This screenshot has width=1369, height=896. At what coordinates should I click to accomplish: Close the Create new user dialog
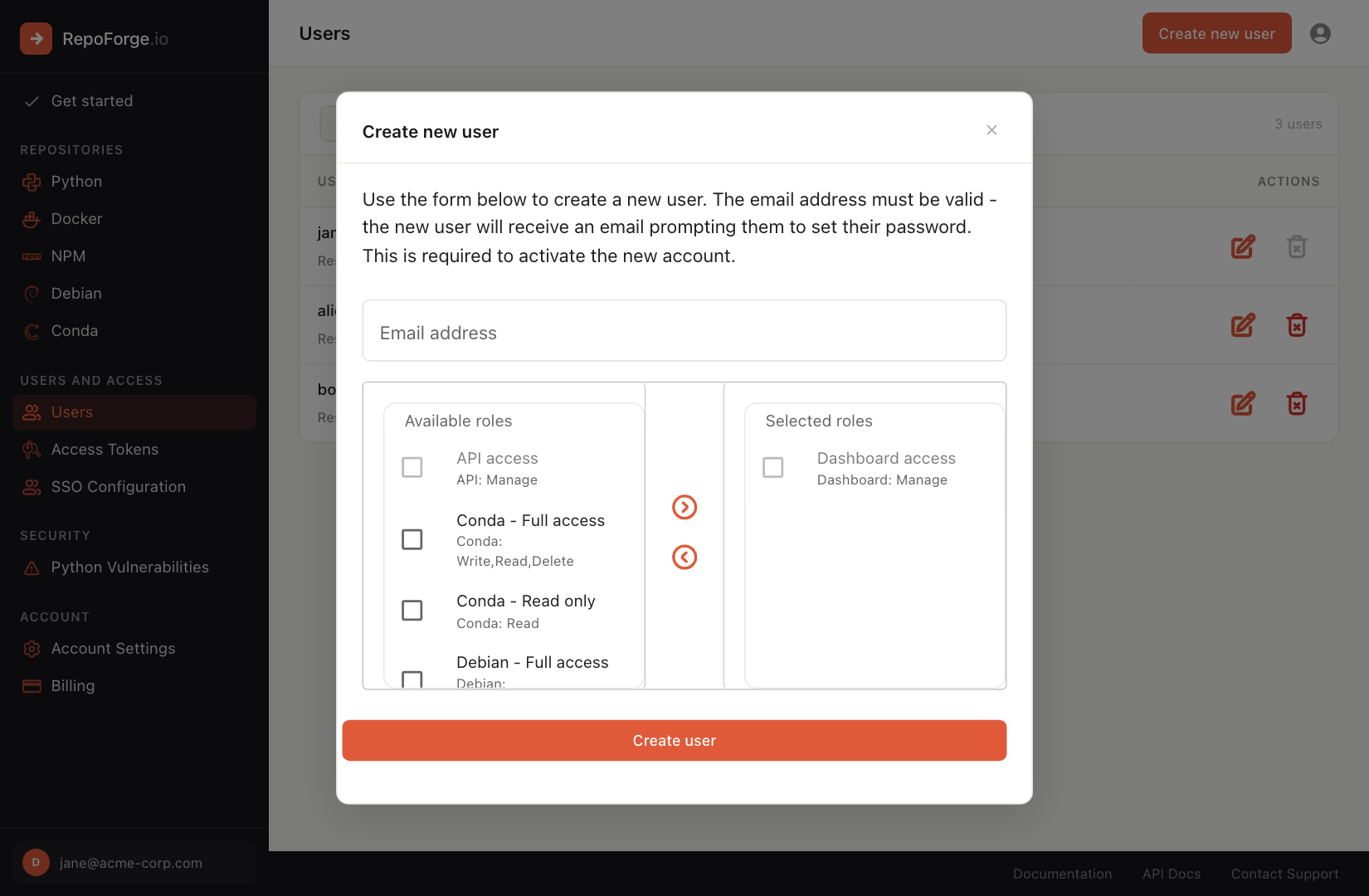(x=991, y=130)
